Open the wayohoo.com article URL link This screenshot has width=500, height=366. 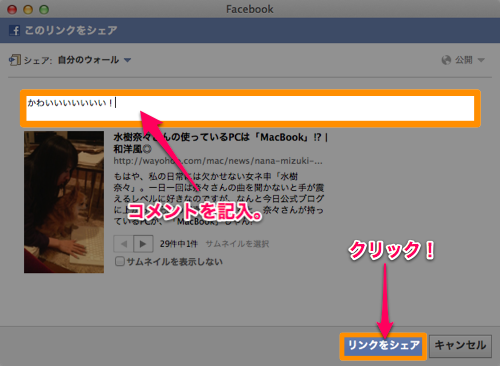[218, 161]
